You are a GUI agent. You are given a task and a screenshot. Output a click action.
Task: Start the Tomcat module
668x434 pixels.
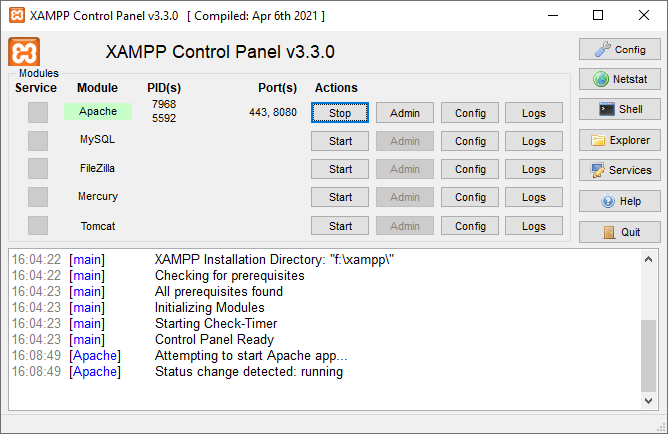(x=340, y=225)
